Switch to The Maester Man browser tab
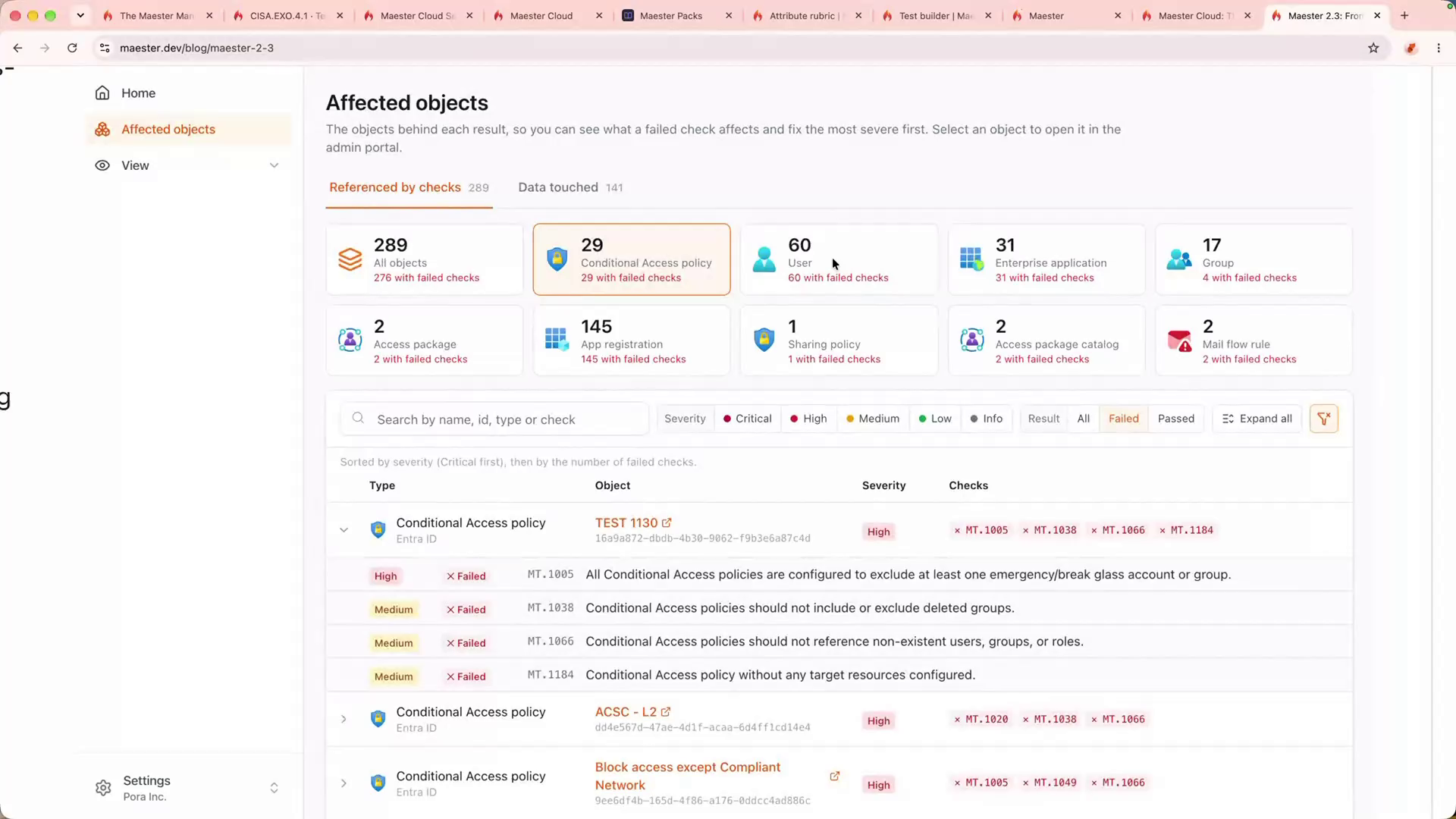The height and width of the screenshot is (819, 1456). coord(156,15)
